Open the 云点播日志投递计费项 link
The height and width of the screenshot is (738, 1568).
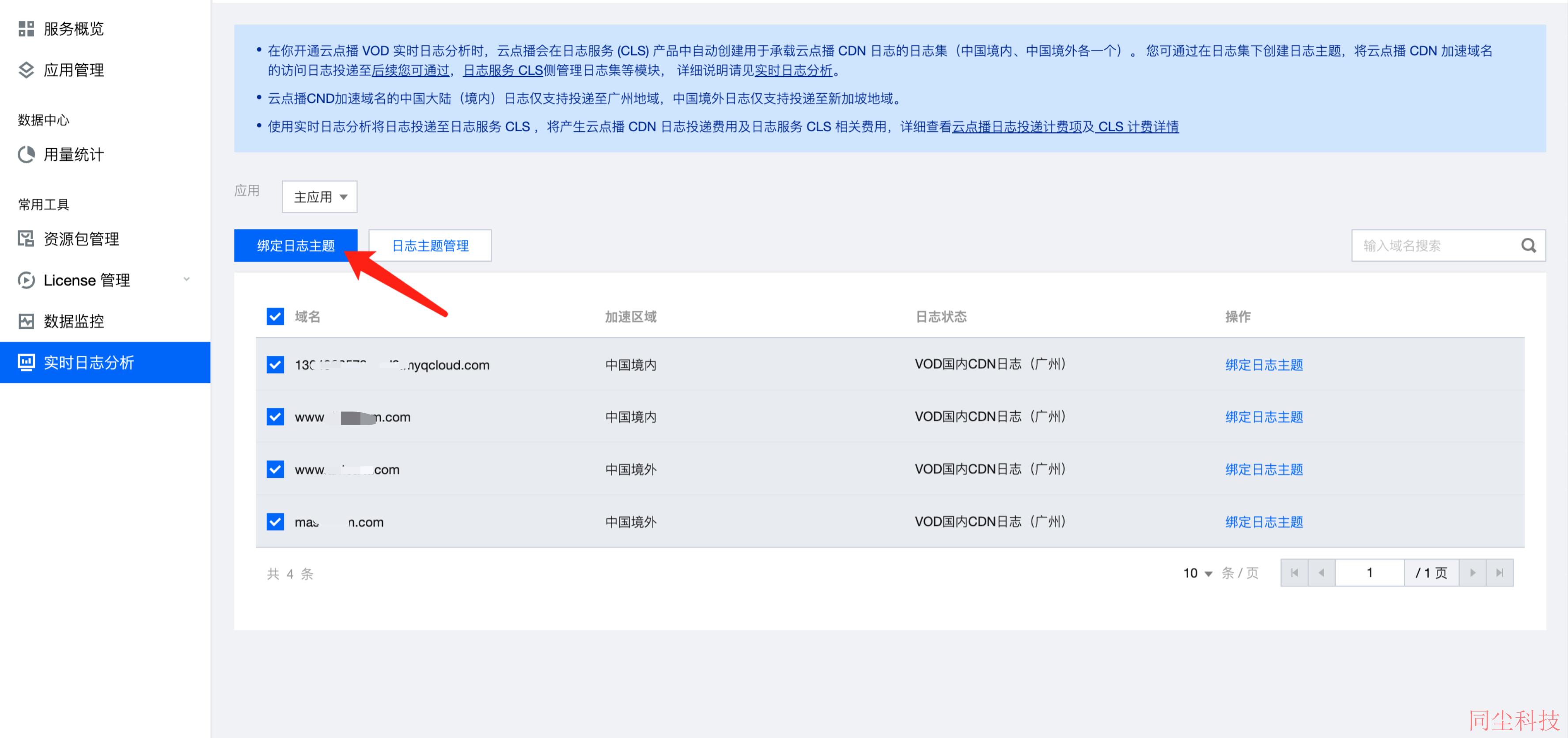tap(1016, 127)
